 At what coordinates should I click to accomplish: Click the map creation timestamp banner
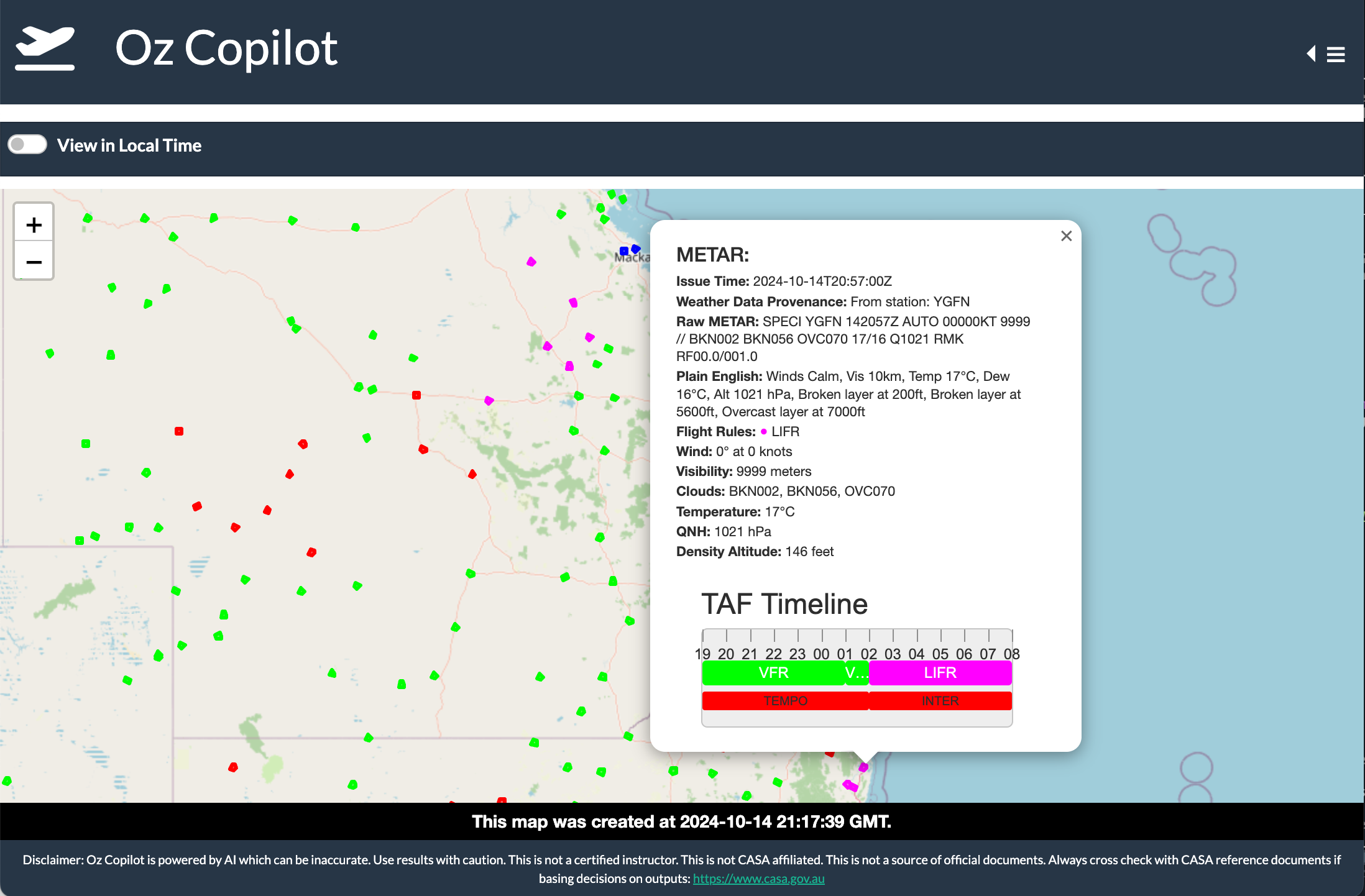(x=682, y=821)
